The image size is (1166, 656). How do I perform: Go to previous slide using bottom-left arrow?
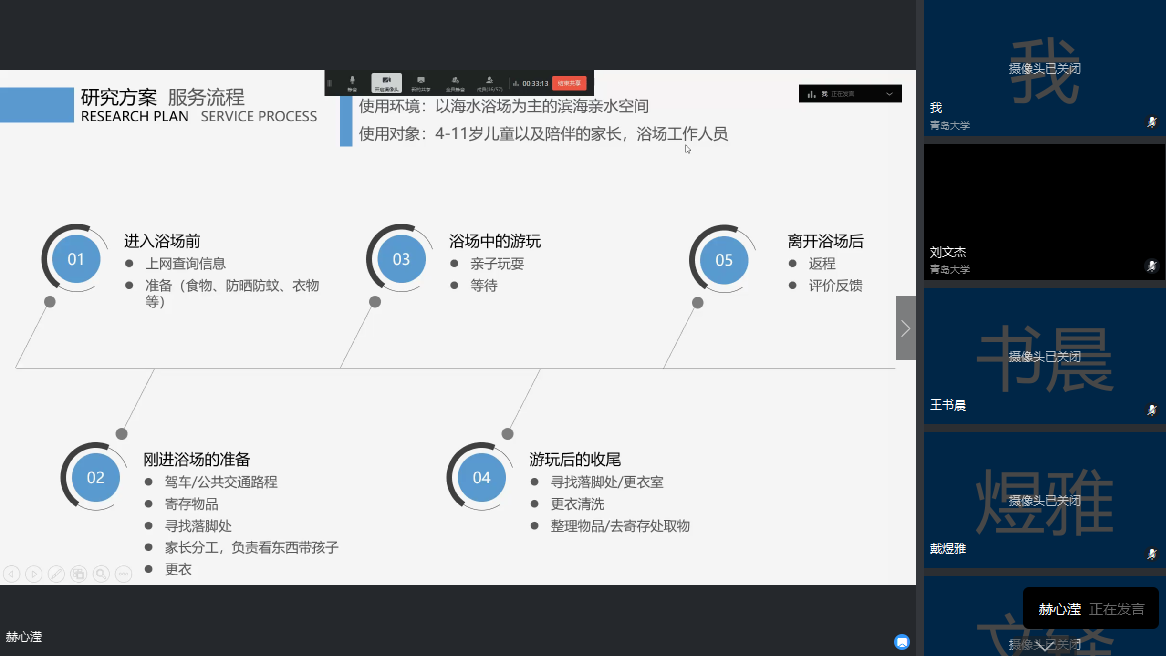pyautogui.click(x=12, y=574)
